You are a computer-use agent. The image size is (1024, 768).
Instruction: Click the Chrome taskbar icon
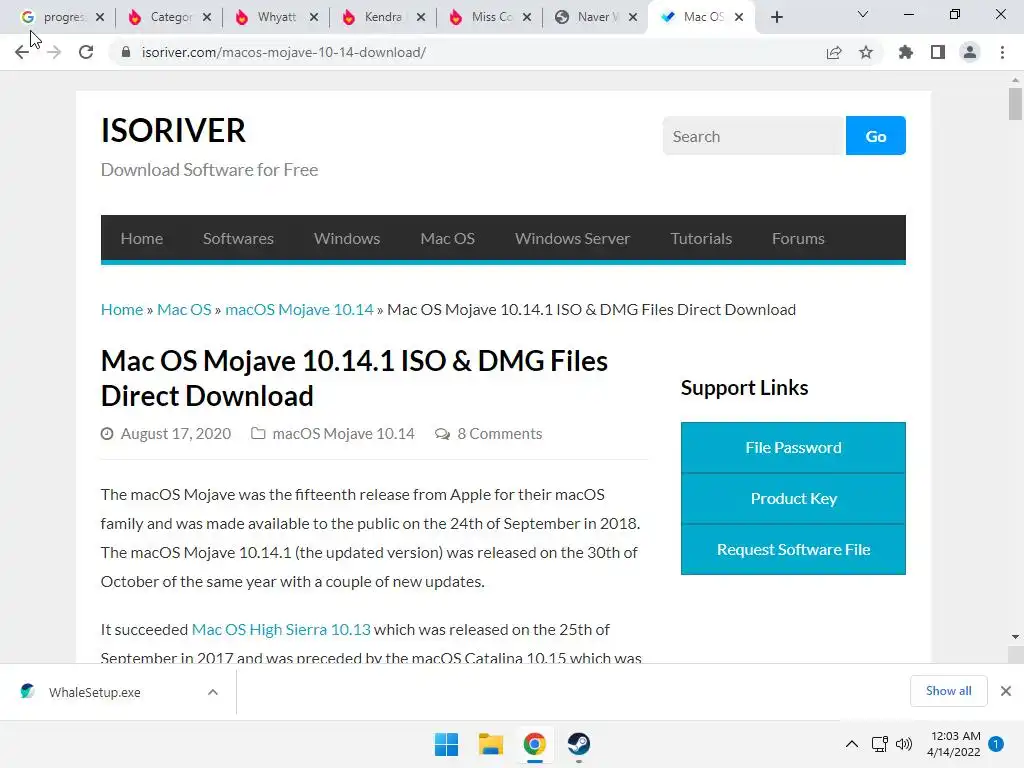coord(534,744)
